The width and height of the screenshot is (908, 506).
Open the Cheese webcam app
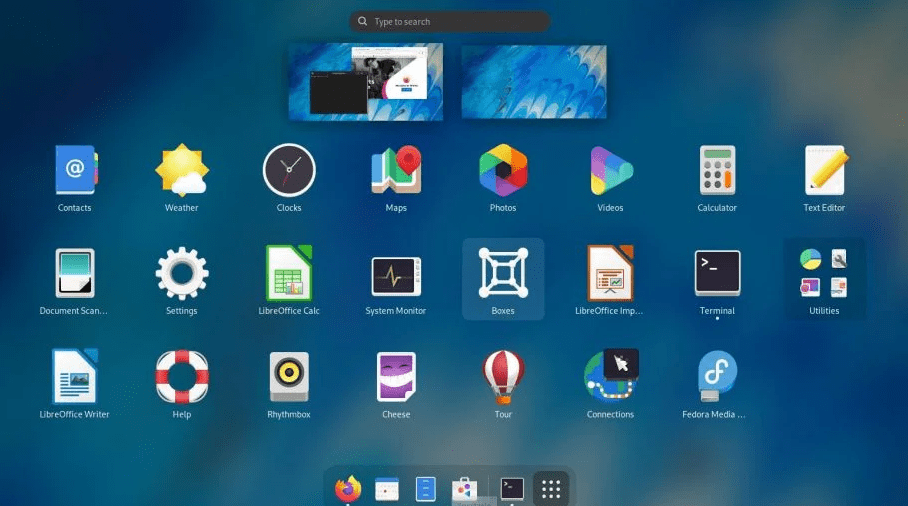tap(396, 384)
